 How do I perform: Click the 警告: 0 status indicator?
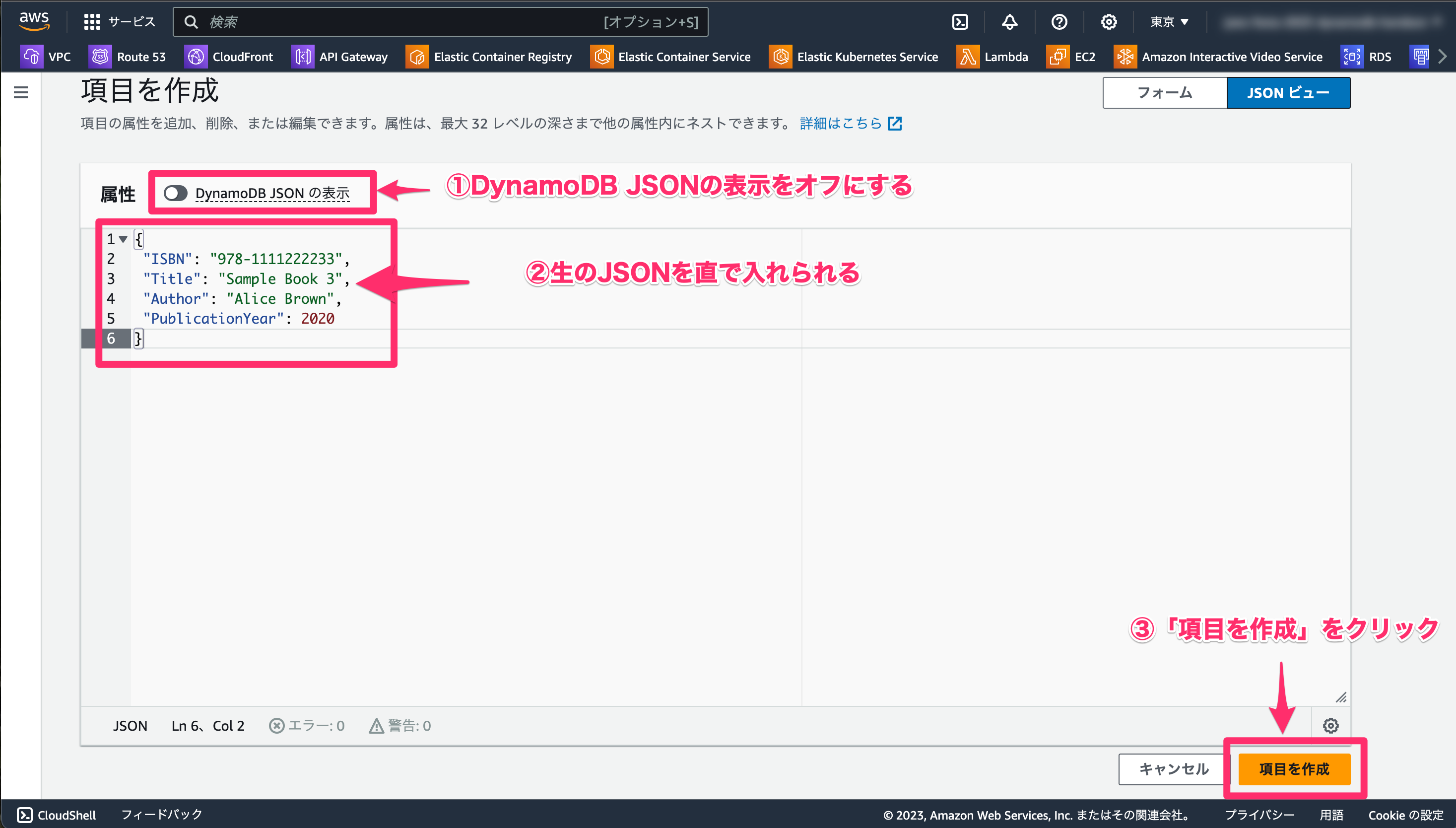(400, 726)
